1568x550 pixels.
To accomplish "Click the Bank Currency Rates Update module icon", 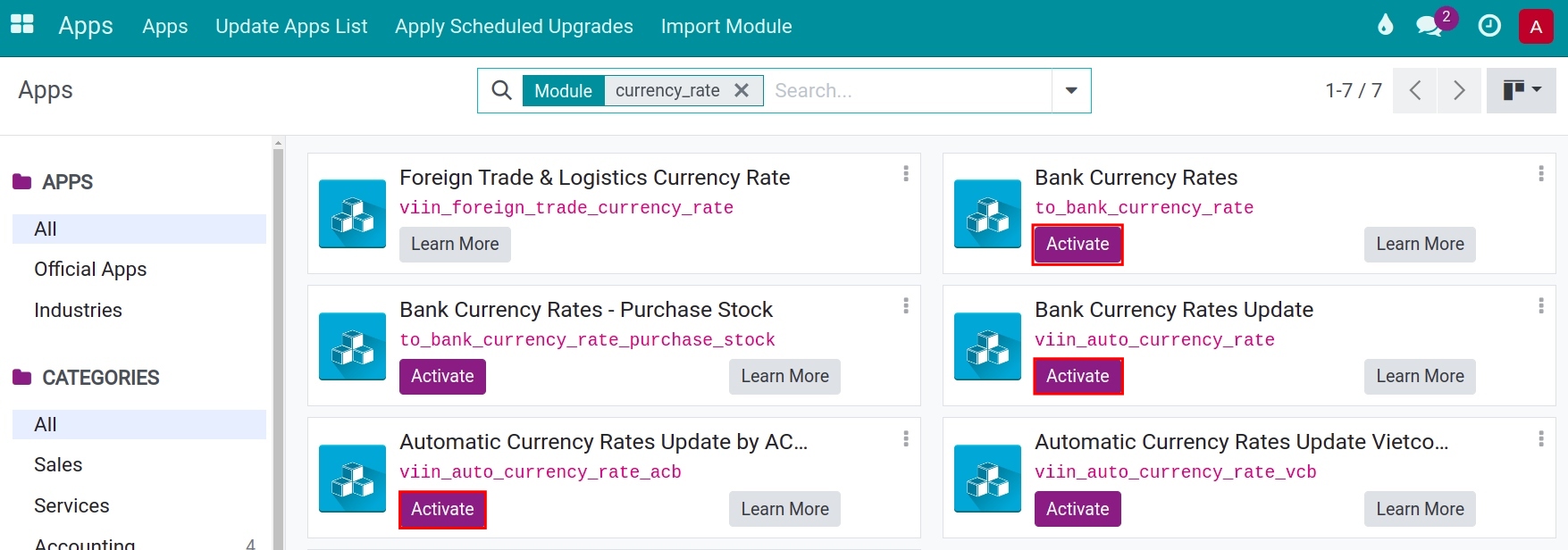I will click(x=987, y=346).
